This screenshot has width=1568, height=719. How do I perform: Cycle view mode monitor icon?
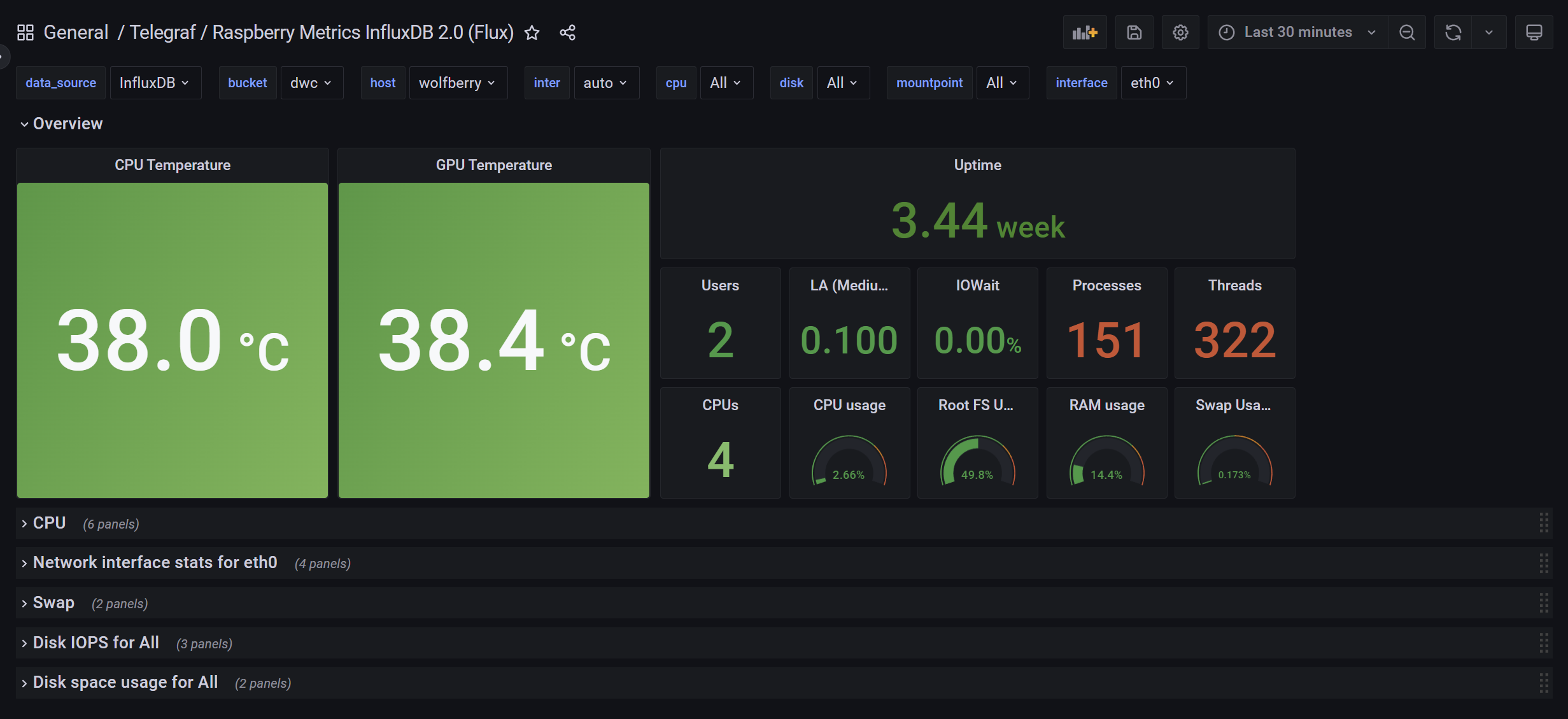coord(1534,32)
